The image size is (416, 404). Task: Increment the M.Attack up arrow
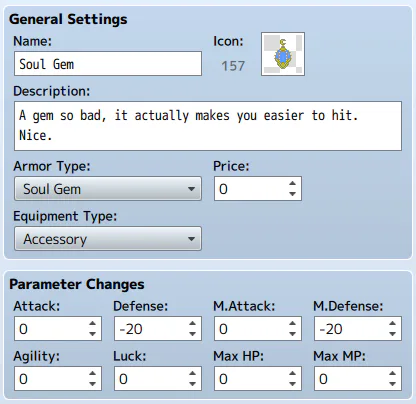(292, 323)
